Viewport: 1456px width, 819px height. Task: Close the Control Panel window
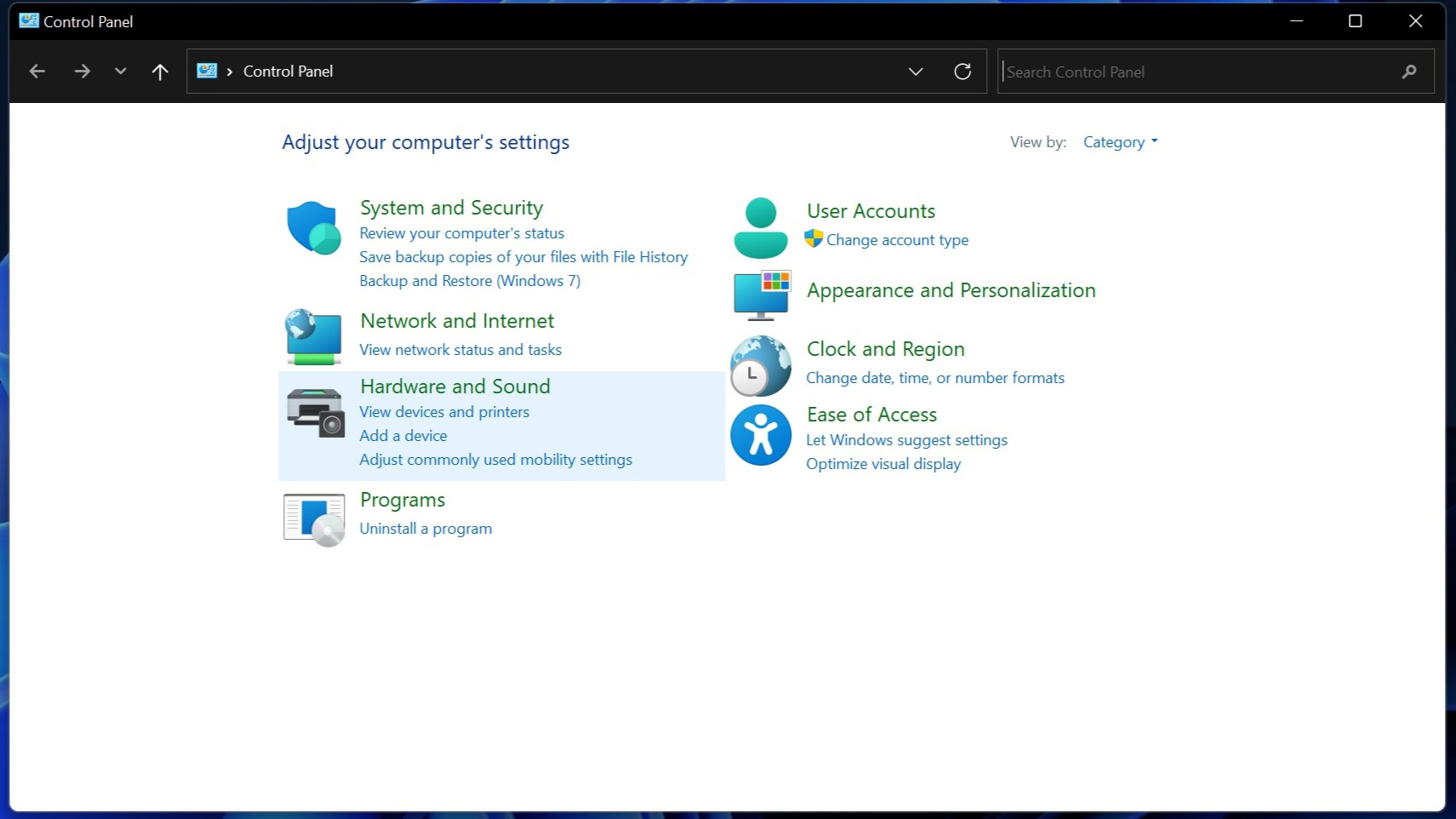coord(1415,20)
